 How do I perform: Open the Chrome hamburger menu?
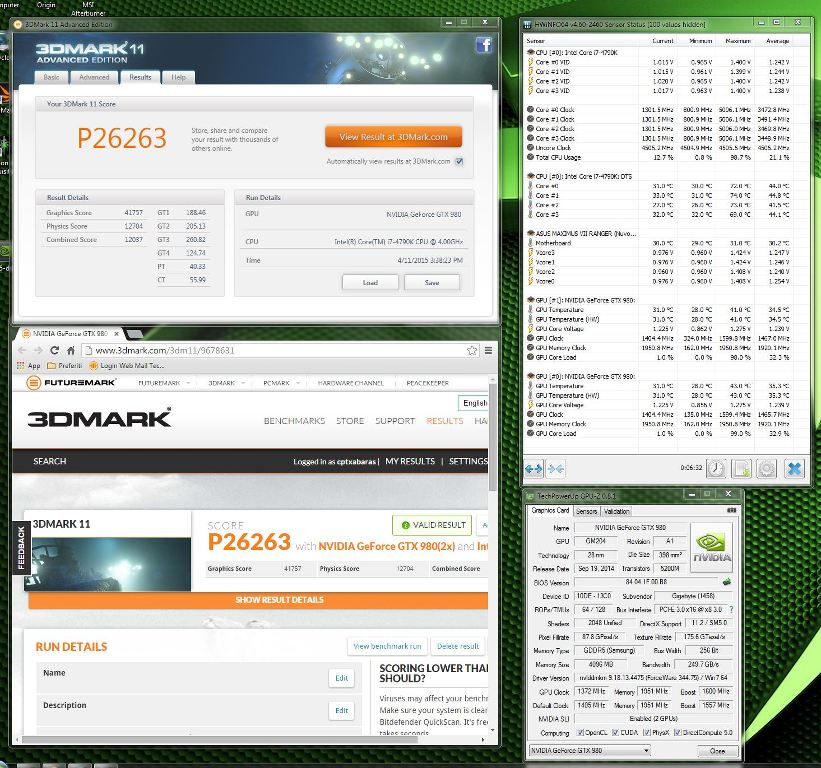(x=488, y=350)
